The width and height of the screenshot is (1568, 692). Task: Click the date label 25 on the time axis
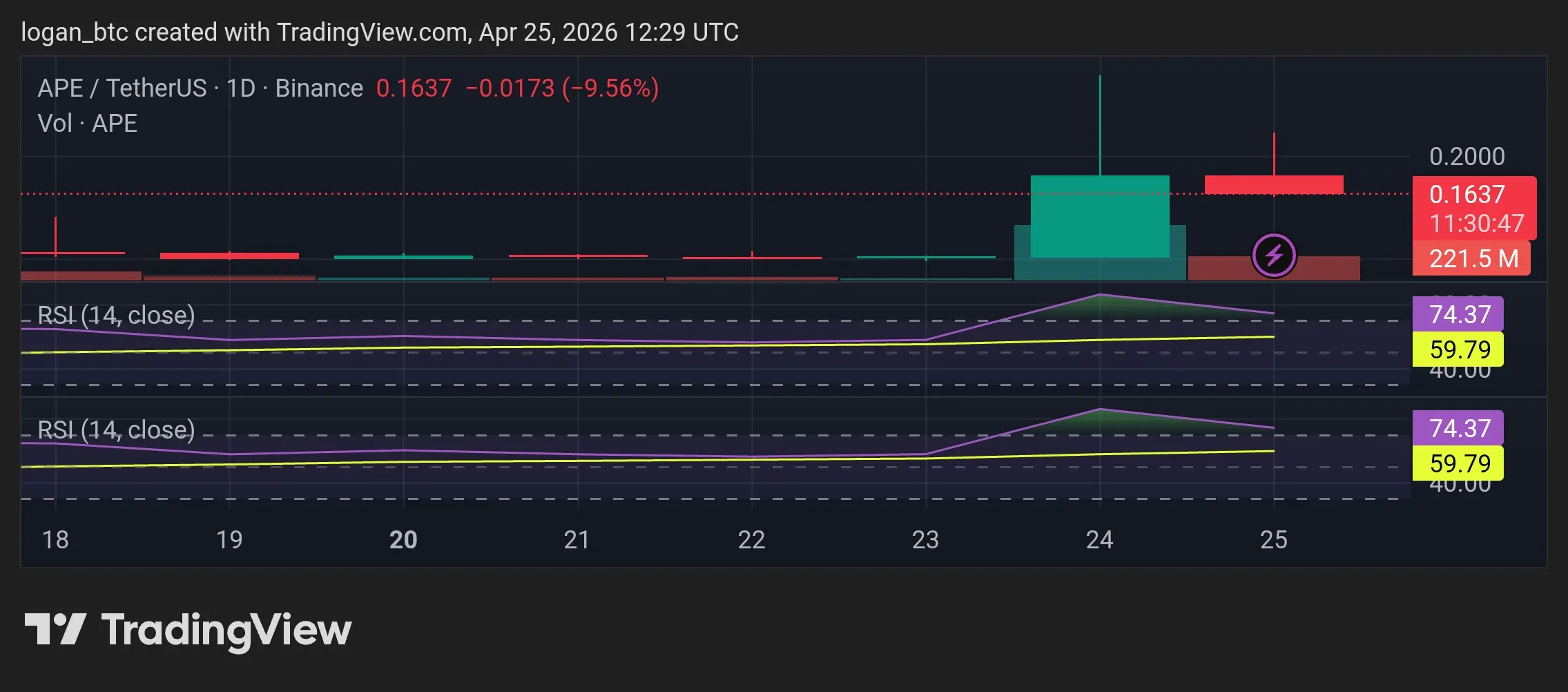(x=1274, y=539)
